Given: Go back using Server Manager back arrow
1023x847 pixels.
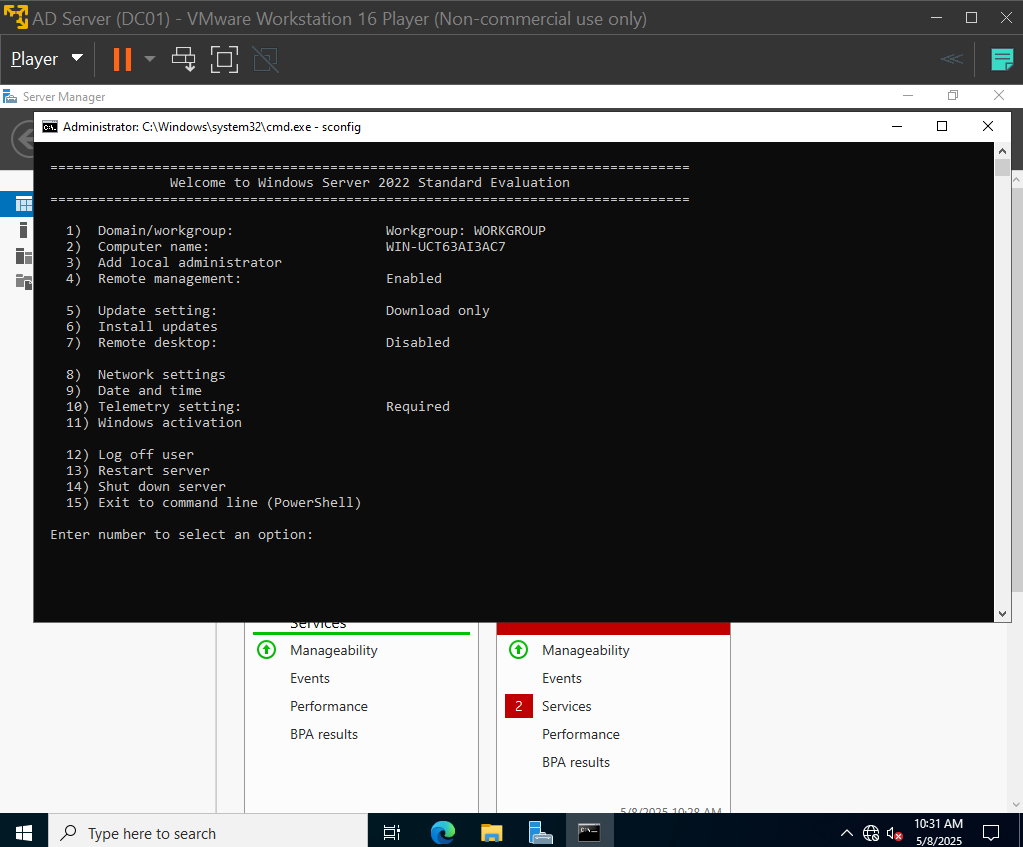Looking at the screenshot, I should (23, 139).
